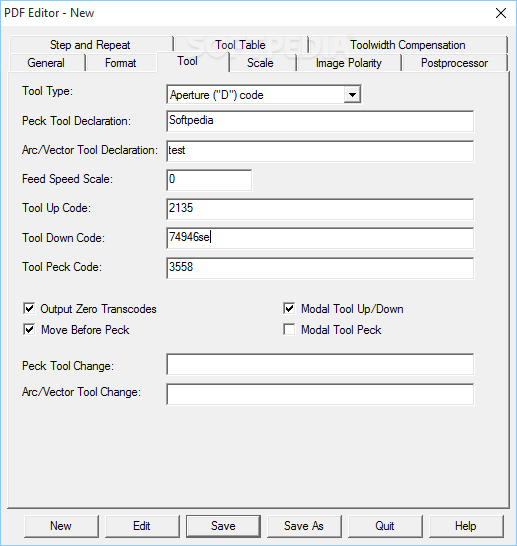Click the Tool Down Code field
The height and width of the screenshot is (546, 517).
[x=320, y=238]
